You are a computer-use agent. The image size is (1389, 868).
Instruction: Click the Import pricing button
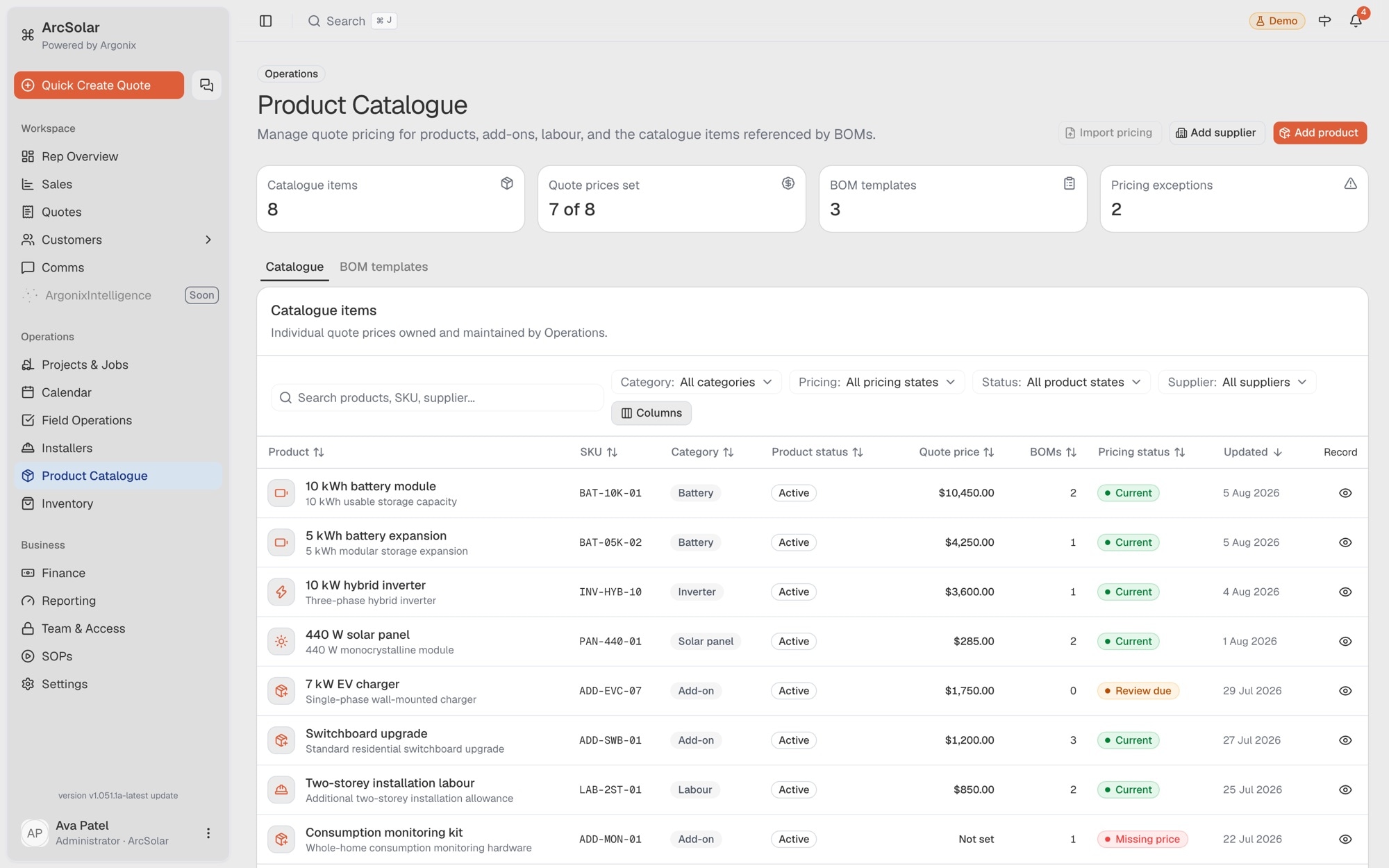tap(1109, 133)
